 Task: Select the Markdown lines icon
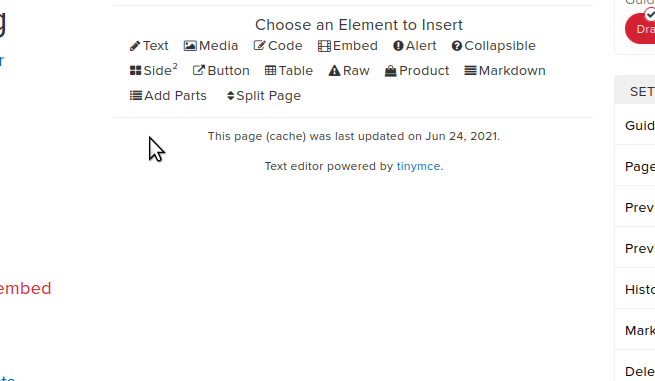[x=470, y=71]
